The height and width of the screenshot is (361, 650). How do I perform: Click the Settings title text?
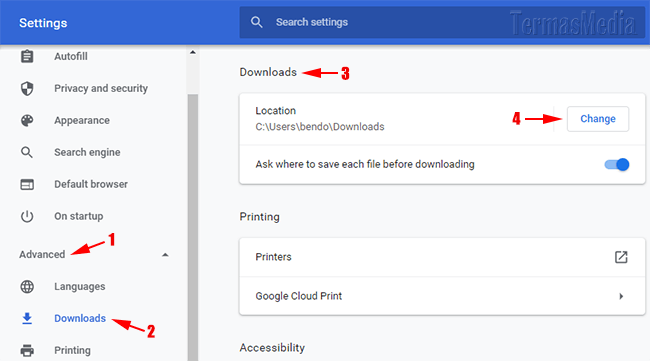pyautogui.click(x=43, y=23)
